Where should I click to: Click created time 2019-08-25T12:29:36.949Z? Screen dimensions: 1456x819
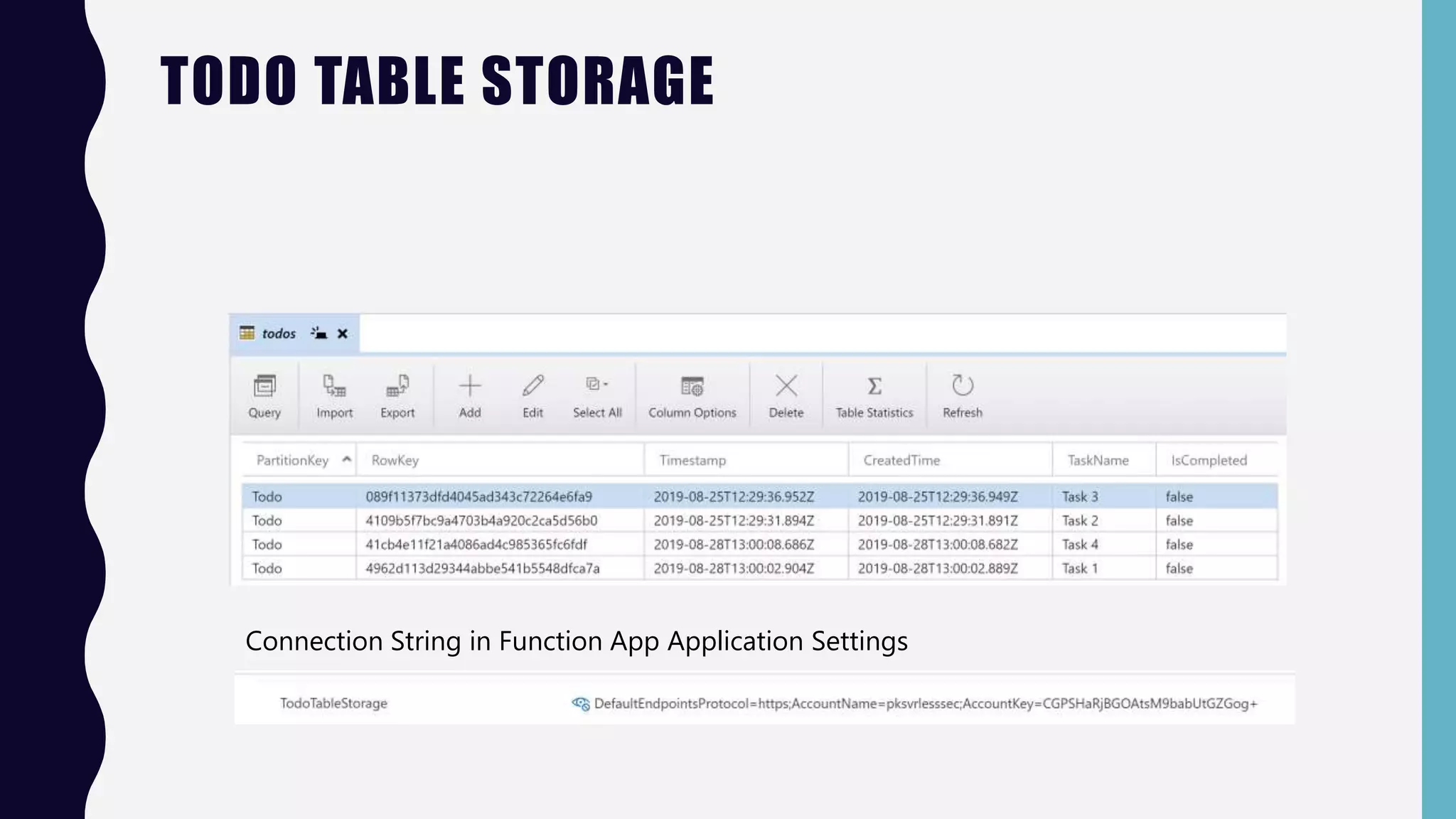coord(938,496)
